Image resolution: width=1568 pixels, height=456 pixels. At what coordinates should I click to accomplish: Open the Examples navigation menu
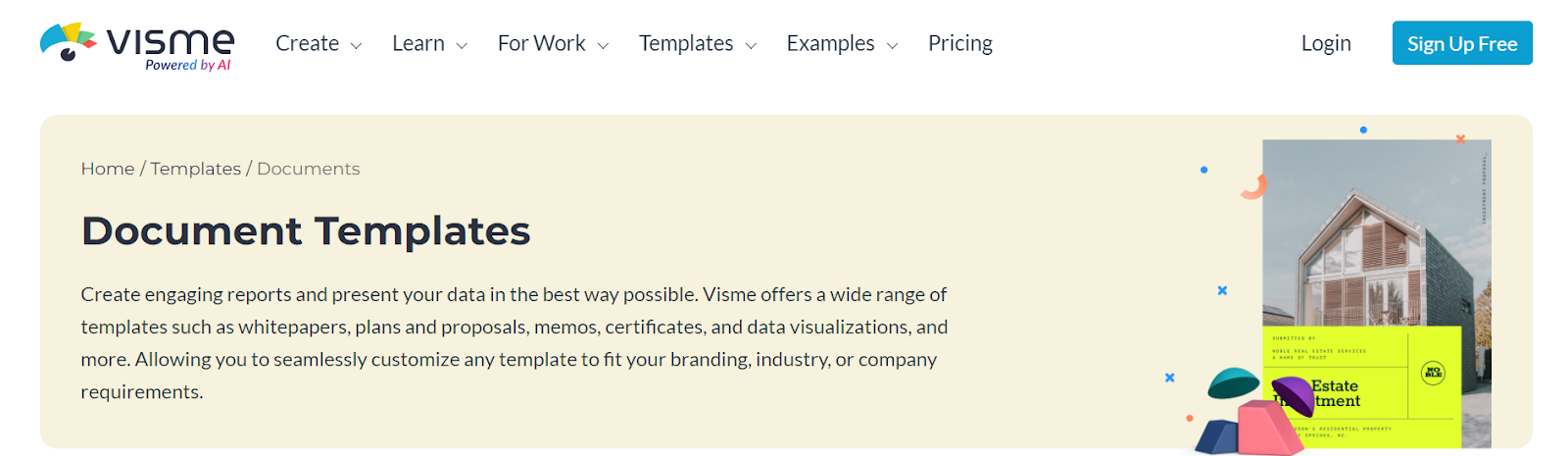tap(830, 43)
